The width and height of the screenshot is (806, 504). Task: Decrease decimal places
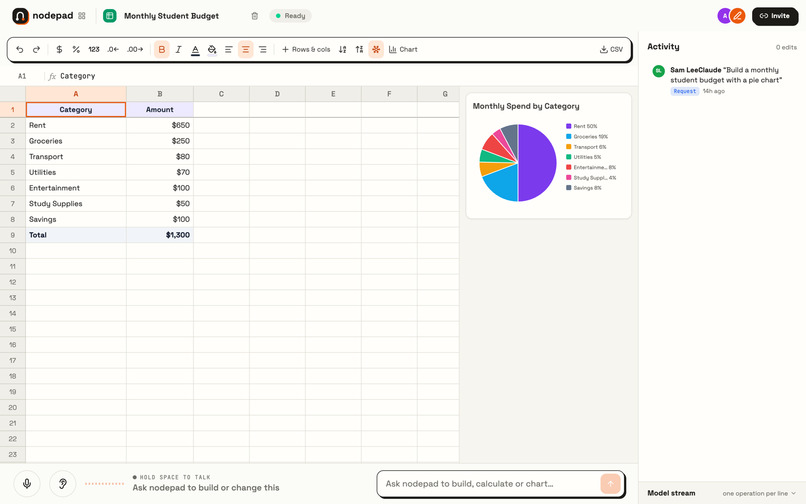point(113,49)
